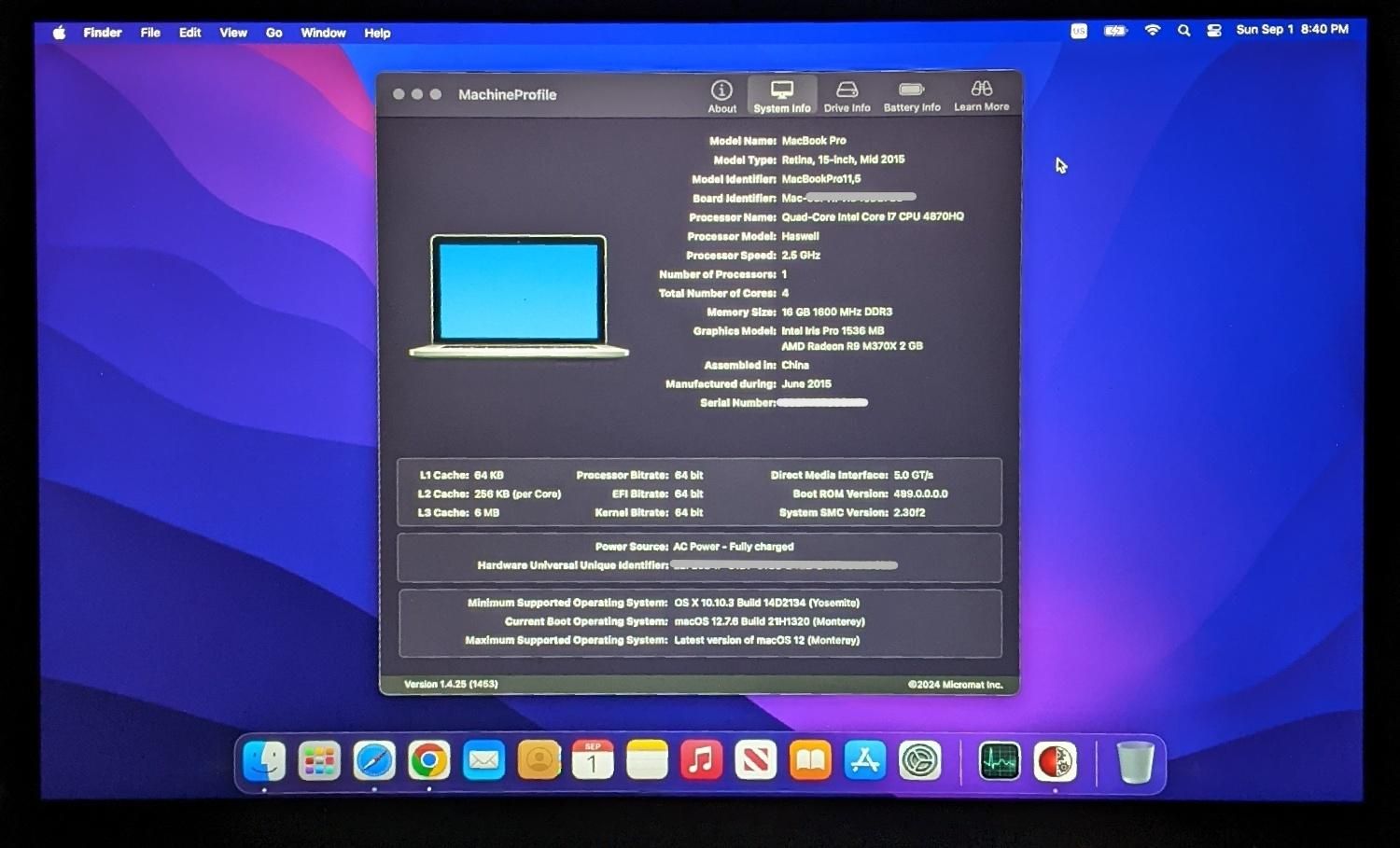Open the Finder menu
This screenshot has width=1400, height=848.
point(103,33)
